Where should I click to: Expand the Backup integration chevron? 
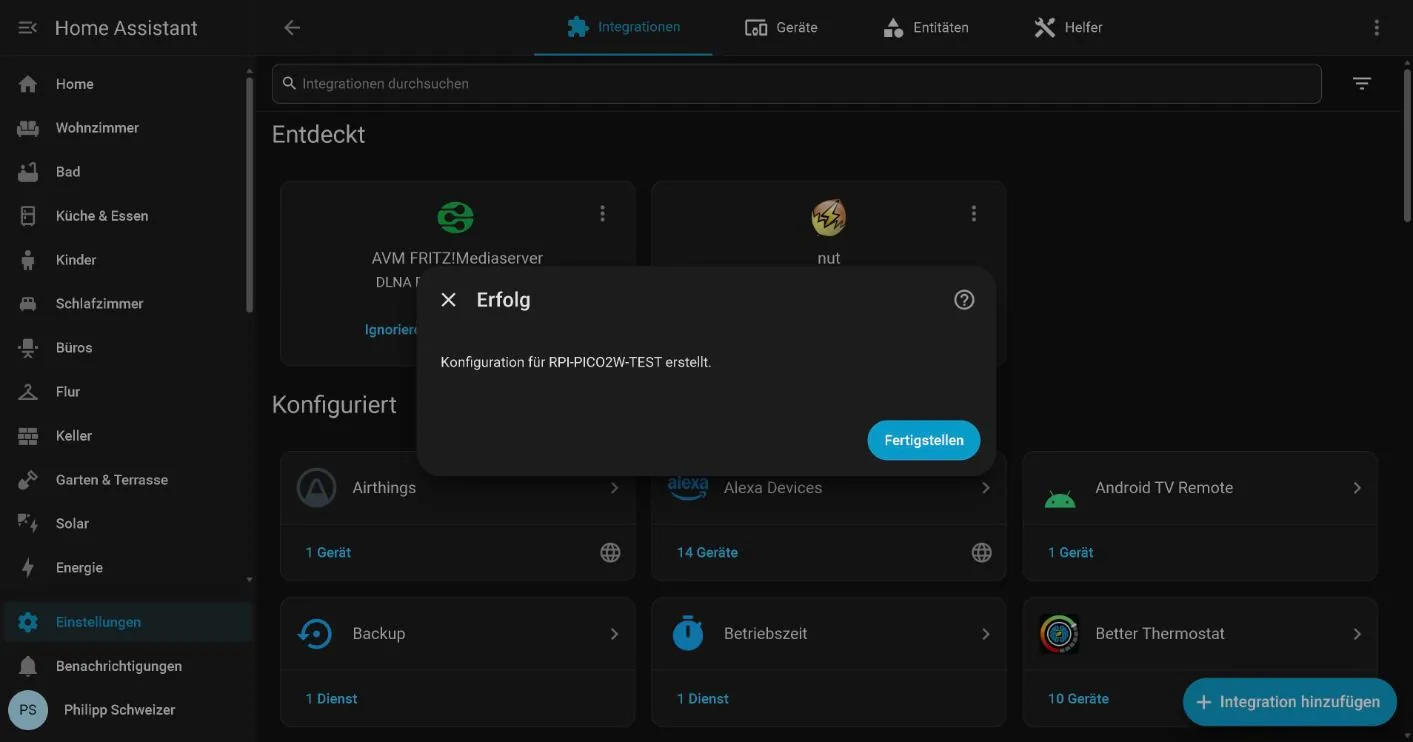[x=614, y=634]
